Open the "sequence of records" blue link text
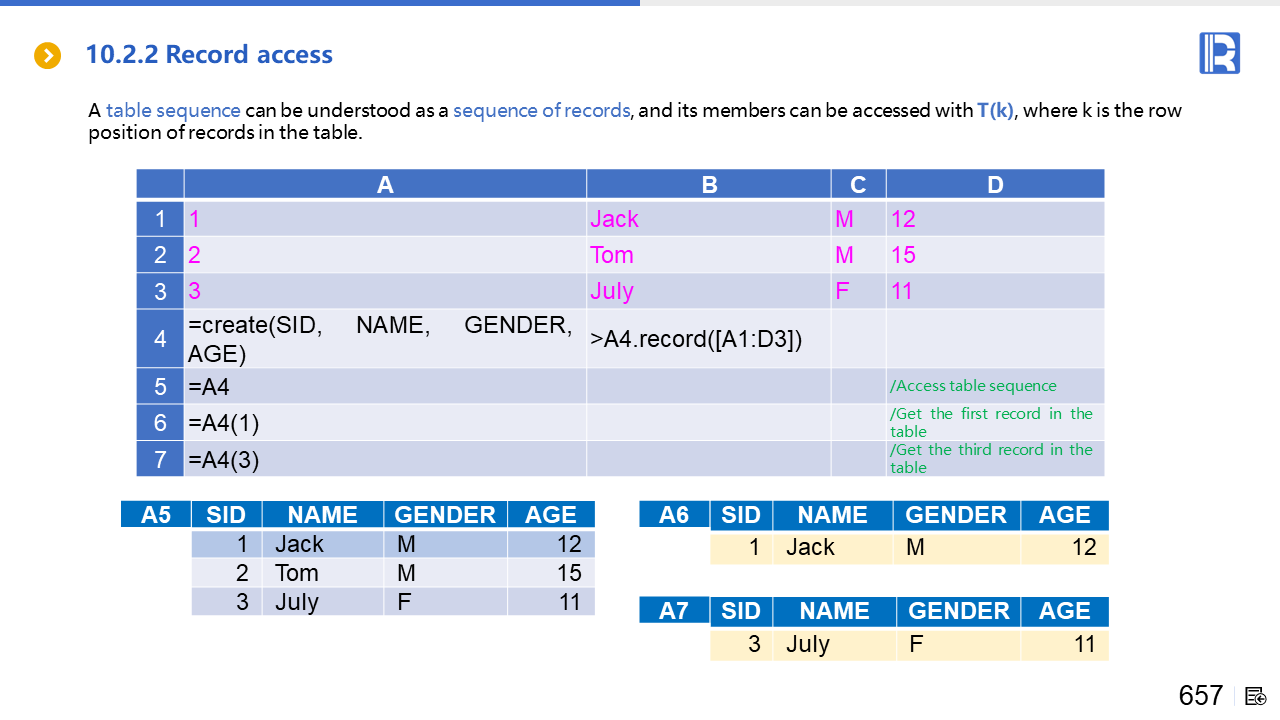This screenshot has width=1280, height=720. click(541, 110)
